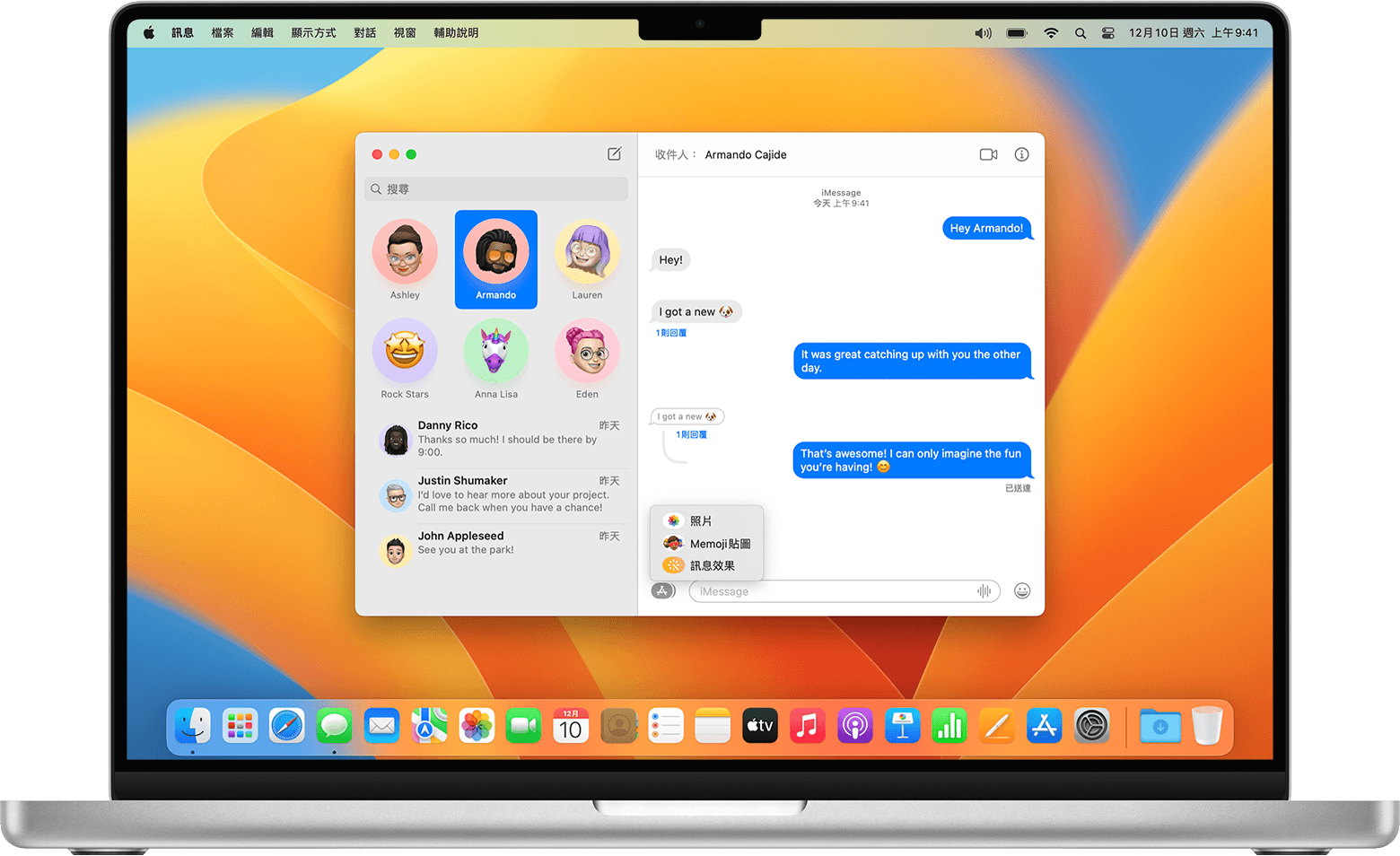The image size is (1400, 856).
Task: Compose a new message
Action: [x=615, y=154]
